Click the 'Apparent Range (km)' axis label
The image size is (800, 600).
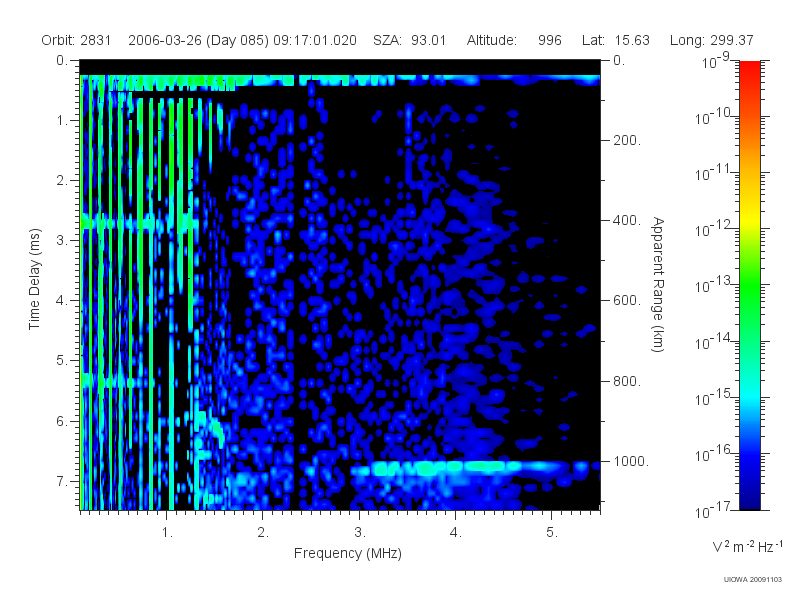[658, 284]
